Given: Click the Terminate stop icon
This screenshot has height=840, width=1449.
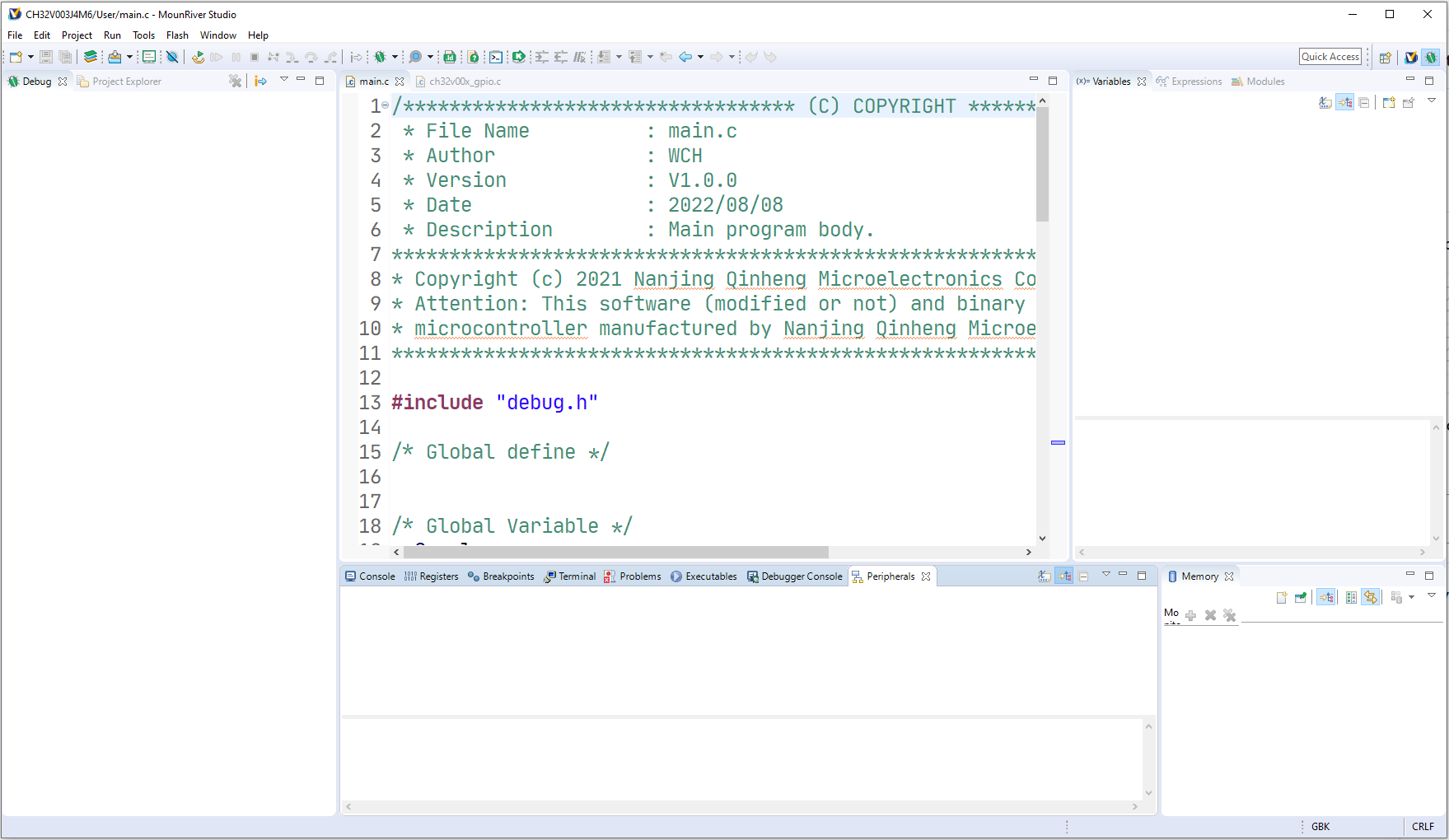Looking at the screenshot, I should (x=255, y=57).
